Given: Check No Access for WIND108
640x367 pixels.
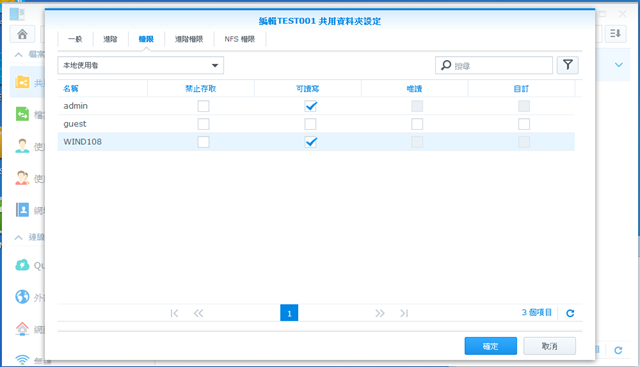Looking at the screenshot, I should coord(203,142).
